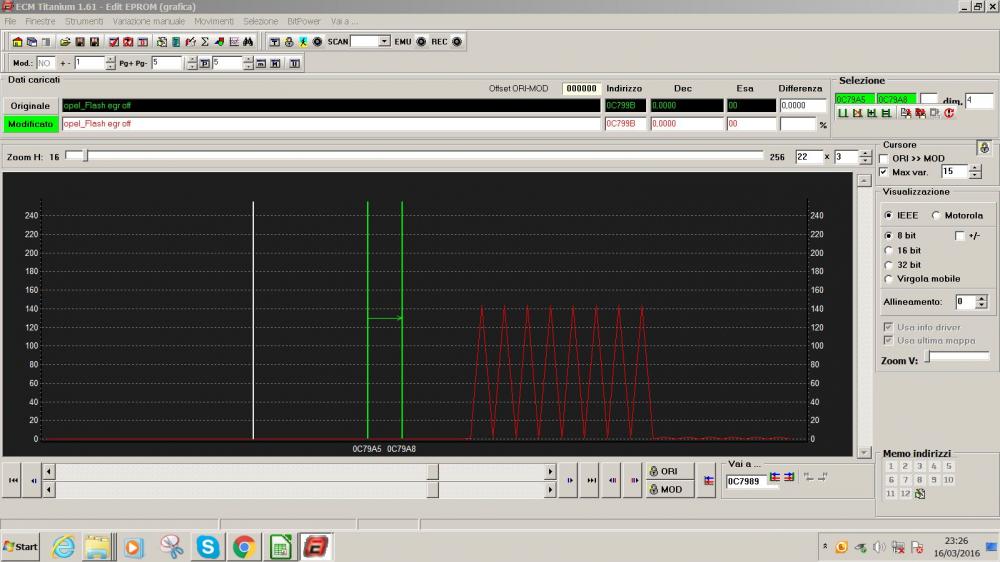Select the 16 bit radio option
Image resolution: width=1000 pixels, height=562 pixels.
tap(888, 251)
